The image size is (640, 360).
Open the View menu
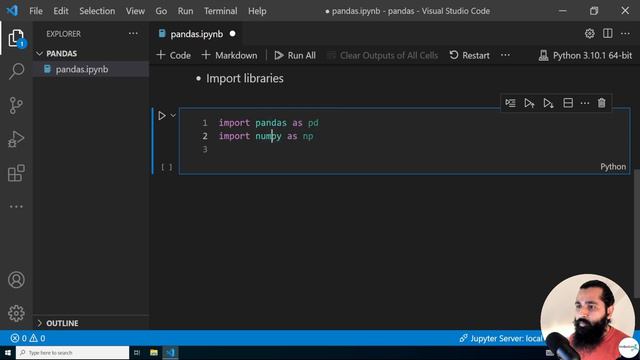[135, 11]
